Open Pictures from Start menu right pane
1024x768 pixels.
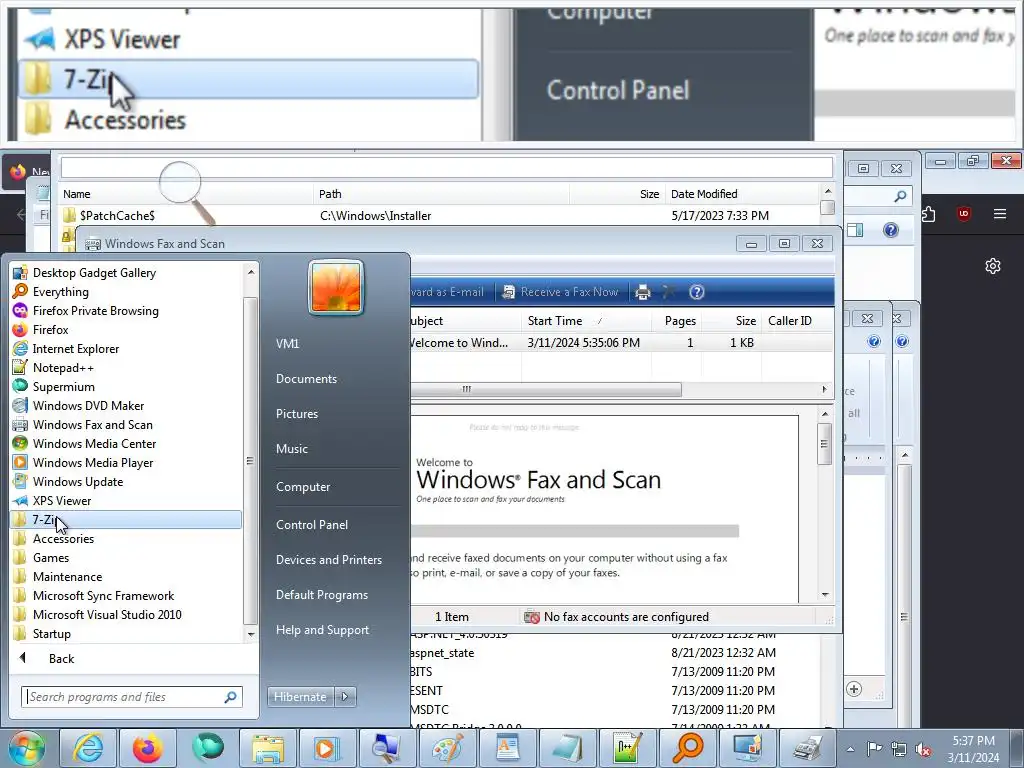(296, 413)
